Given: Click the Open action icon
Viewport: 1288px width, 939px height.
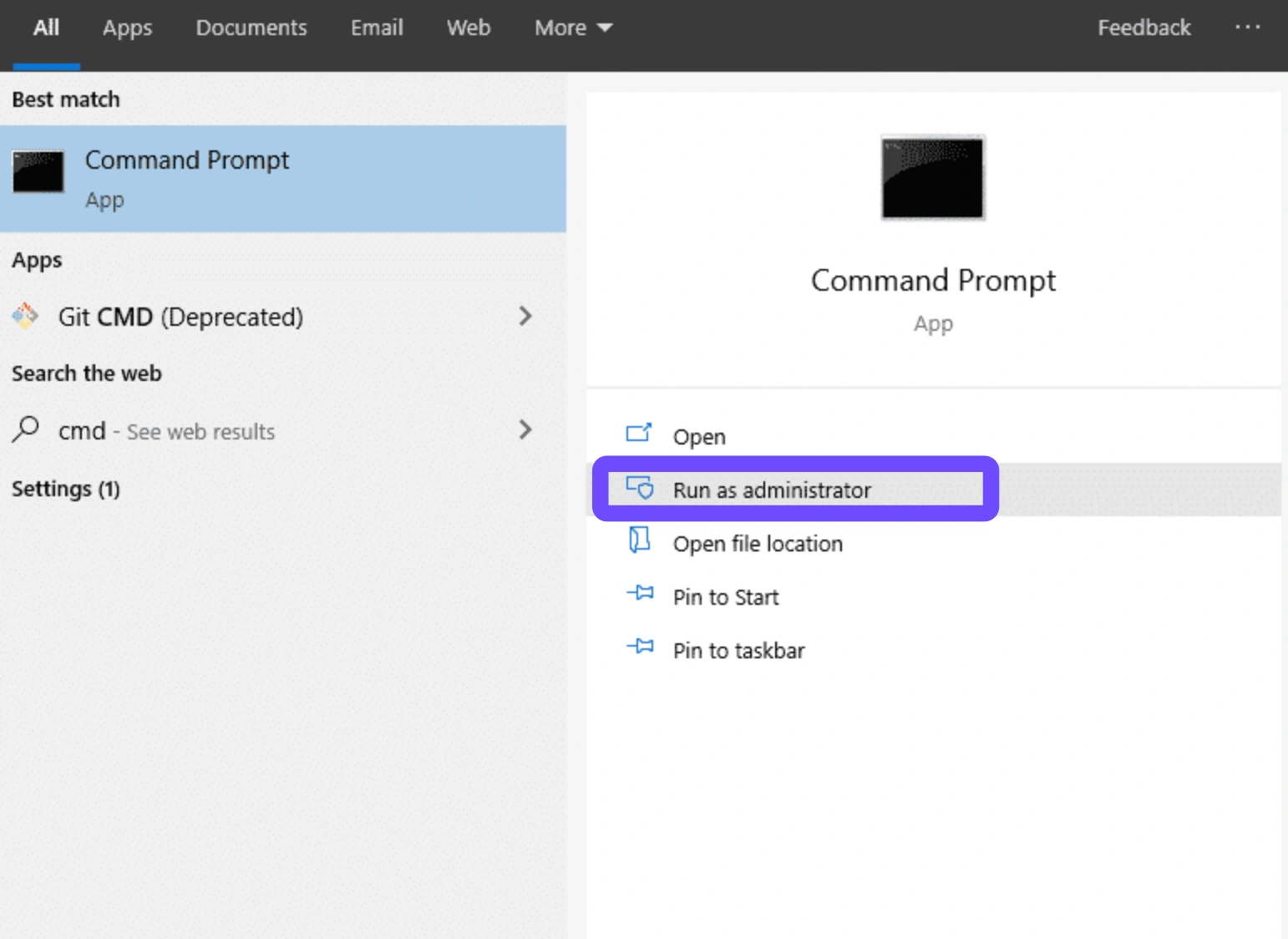Looking at the screenshot, I should [x=639, y=434].
